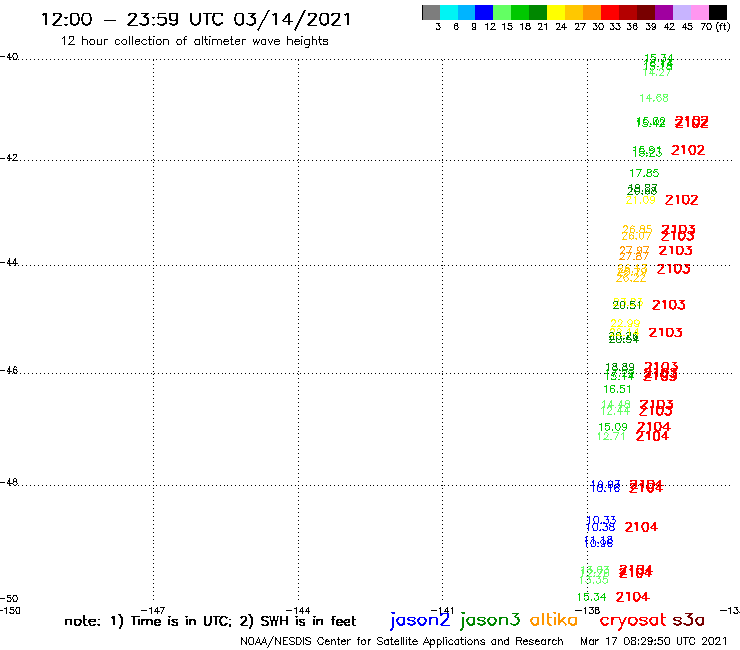Click the gray swatch in the color legend
This screenshot has width=740, height=650.
[x=431, y=12]
